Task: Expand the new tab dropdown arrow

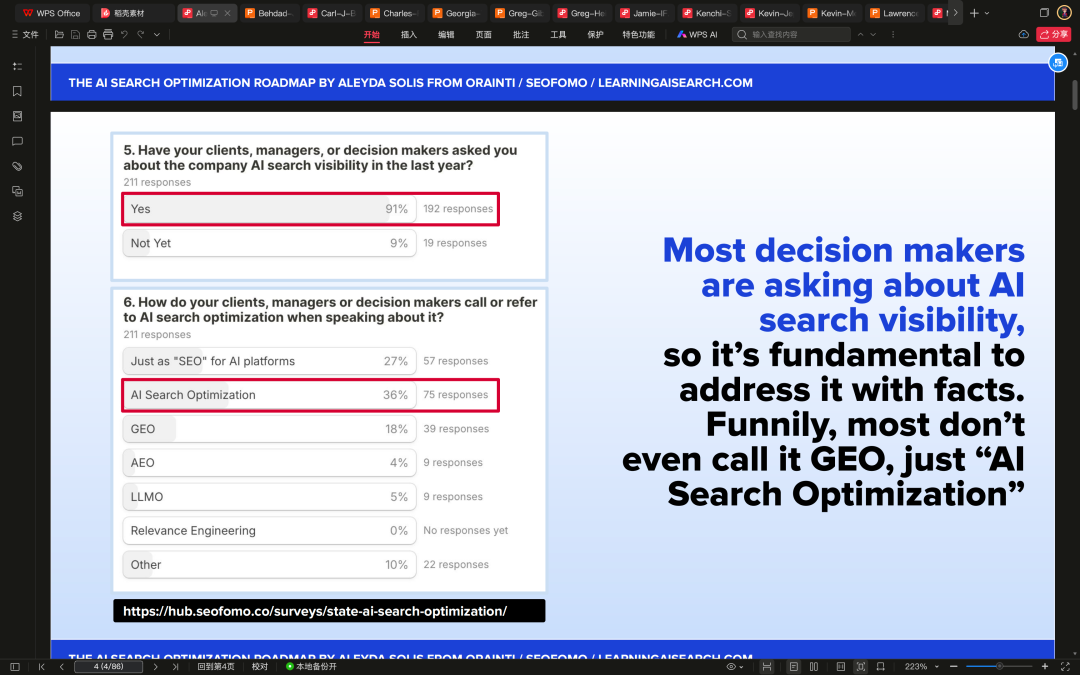Action: tap(987, 13)
